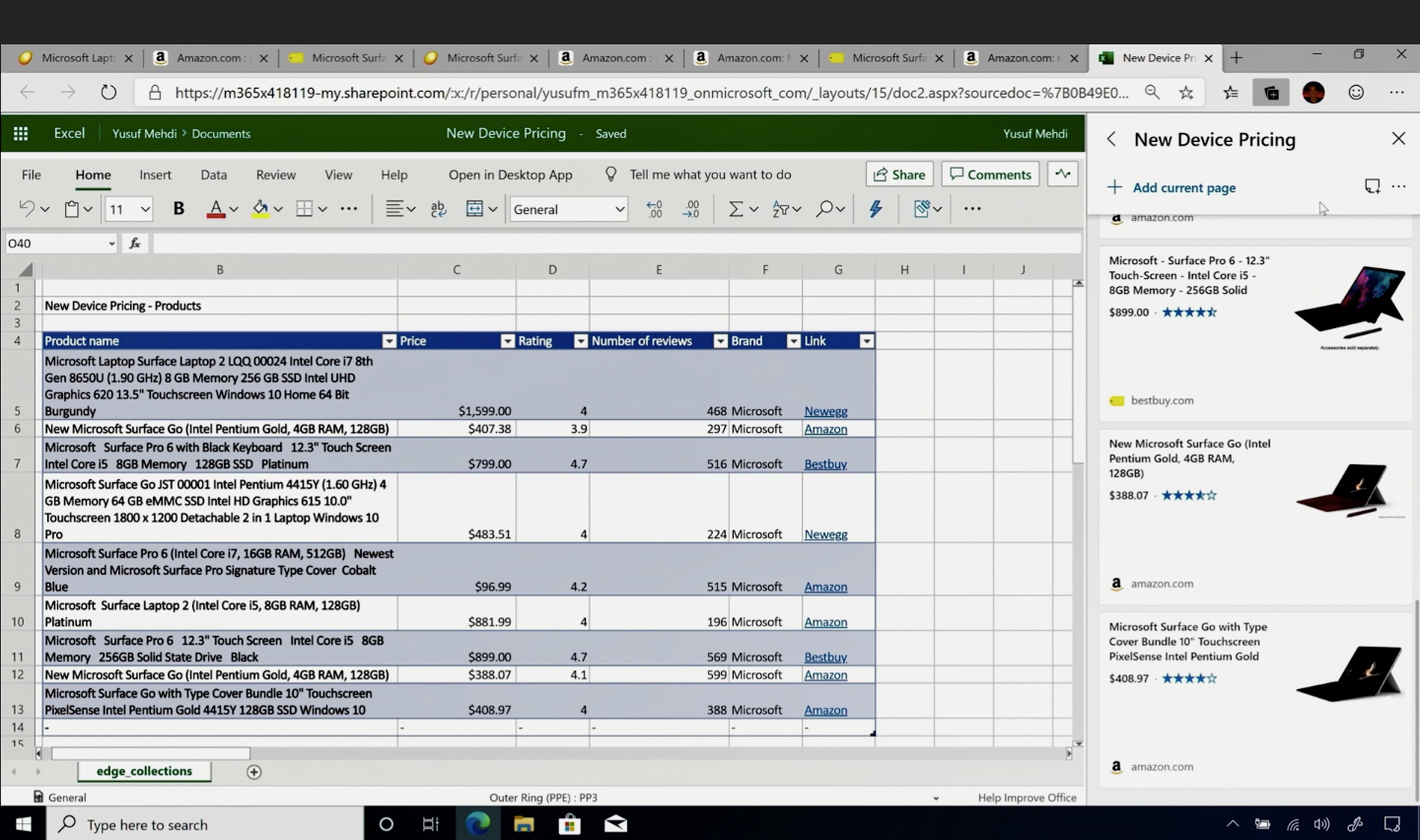Open the Bestbuy link in row 7
Viewport: 1420px width, 840px height.
tap(825, 464)
